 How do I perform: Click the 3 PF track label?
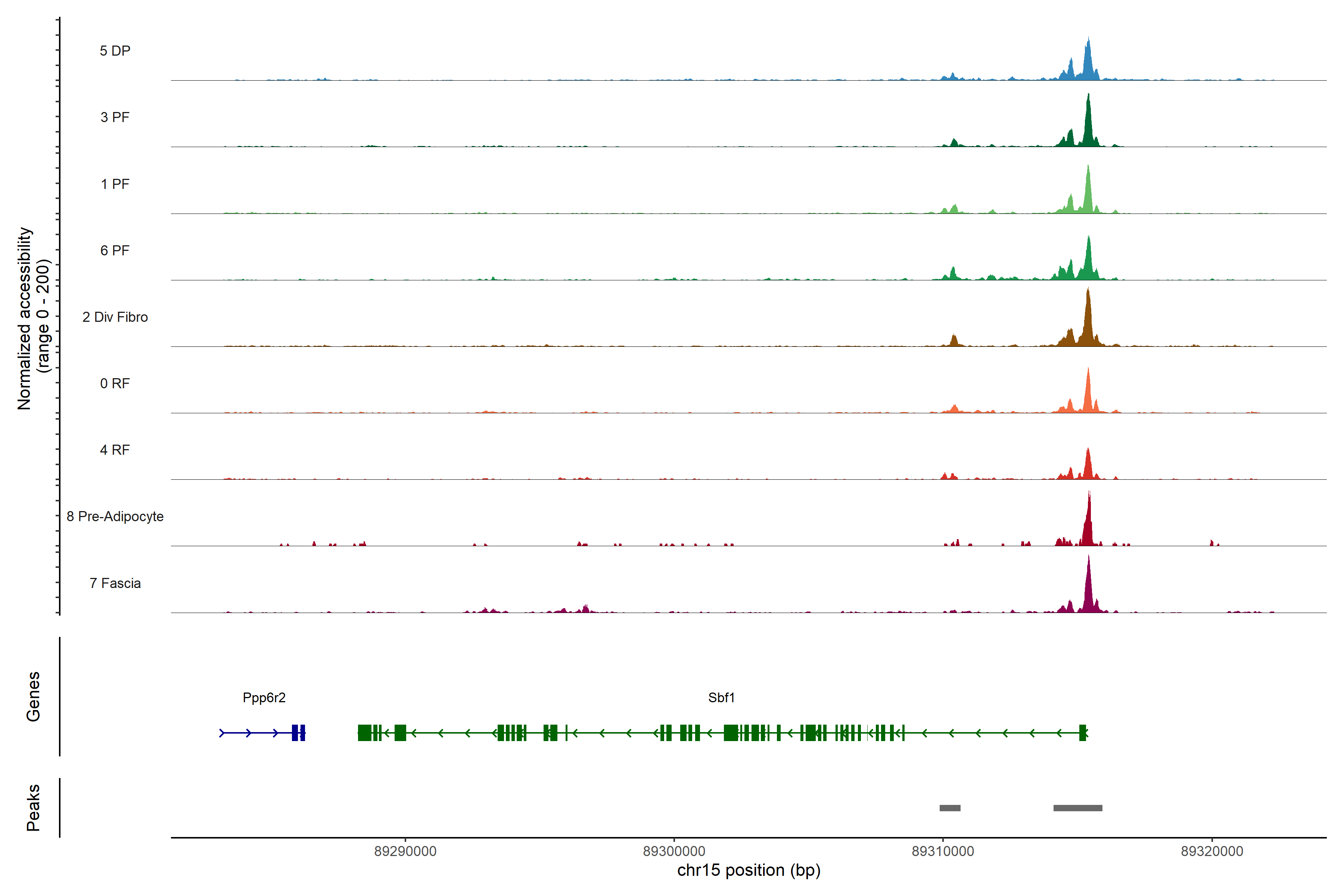point(115,118)
